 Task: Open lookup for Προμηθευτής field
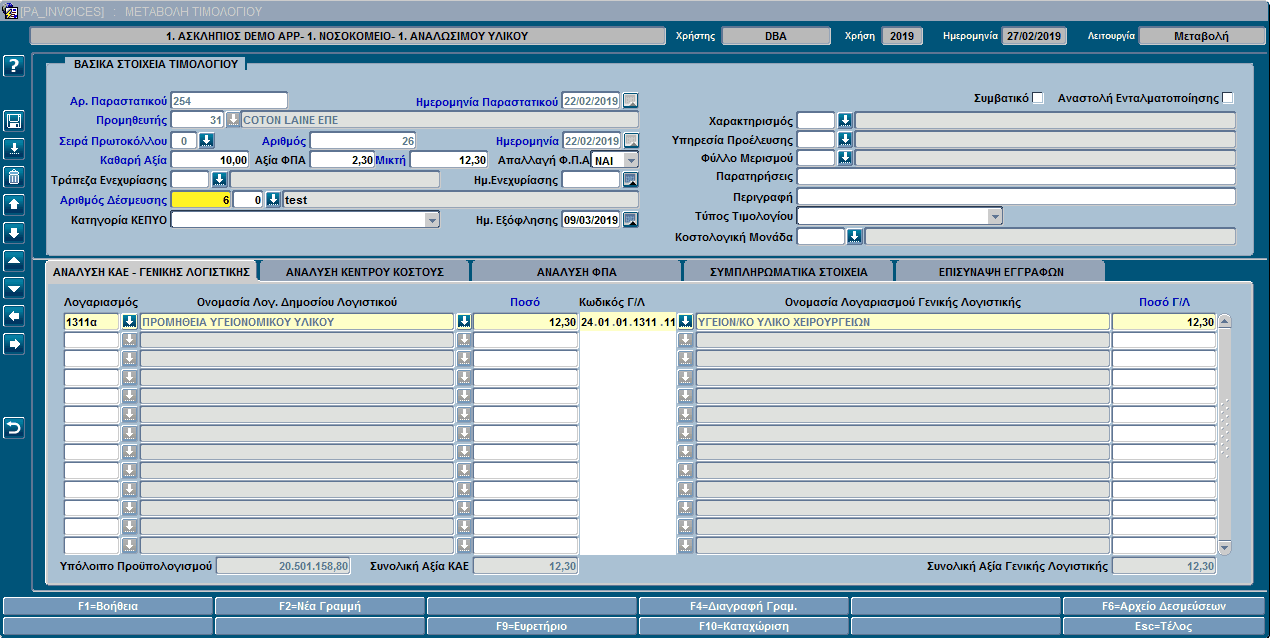coord(233,120)
